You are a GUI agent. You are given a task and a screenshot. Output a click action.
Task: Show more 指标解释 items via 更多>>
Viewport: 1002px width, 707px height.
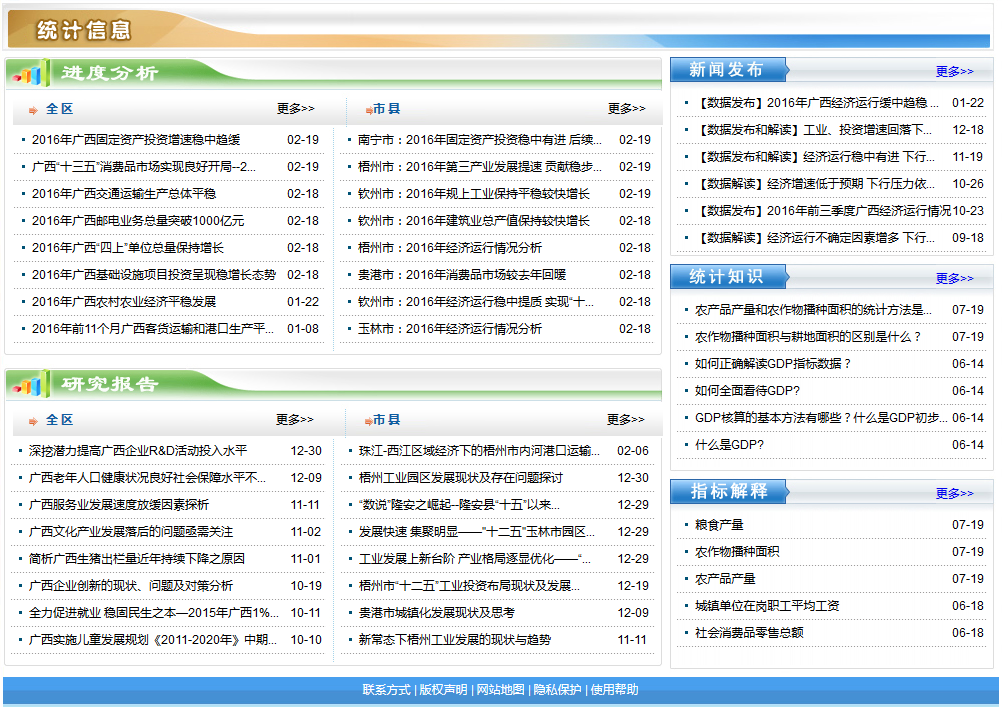[954, 493]
